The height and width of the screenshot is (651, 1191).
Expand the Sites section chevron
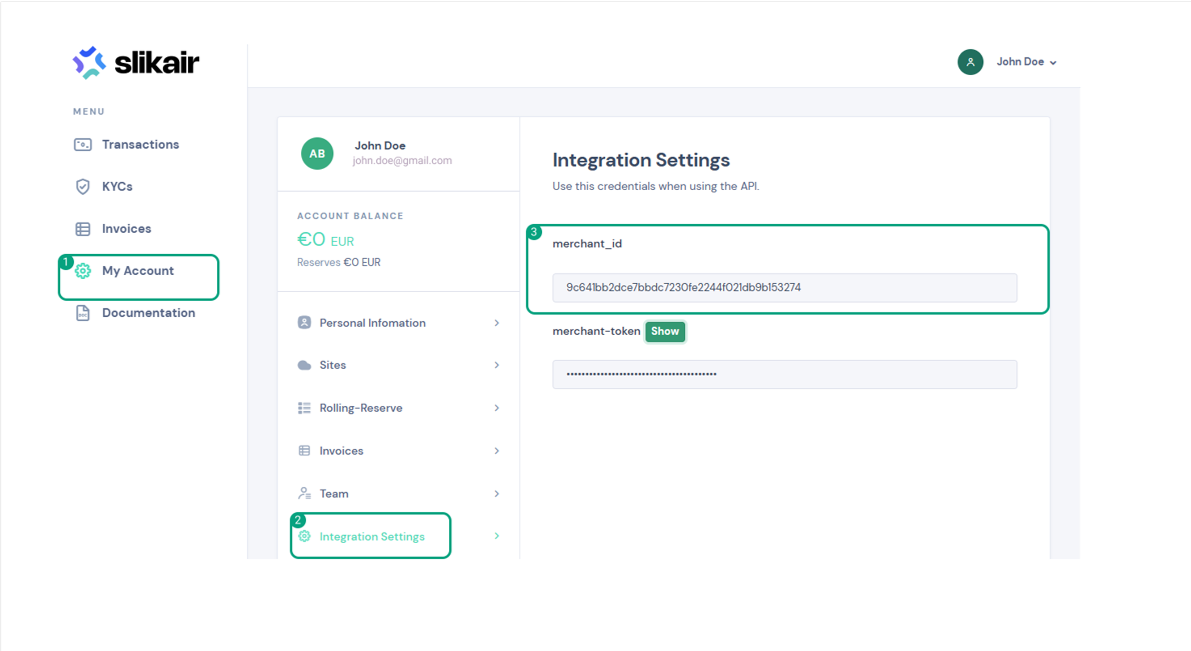tap(495, 365)
